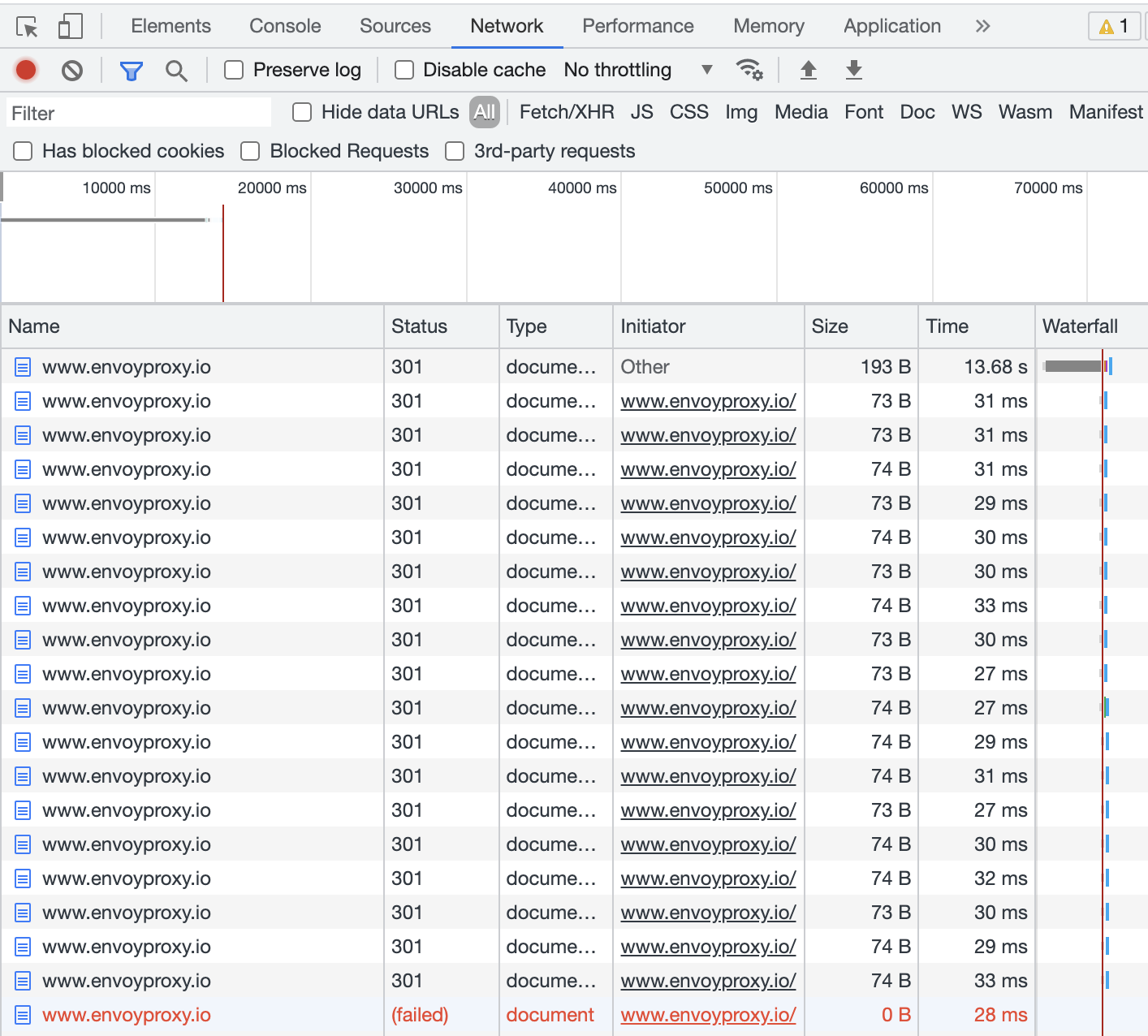Image resolution: width=1148 pixels, height=1036 pixels.
Task: Switch to the Console panel
Action: point(285,25)
